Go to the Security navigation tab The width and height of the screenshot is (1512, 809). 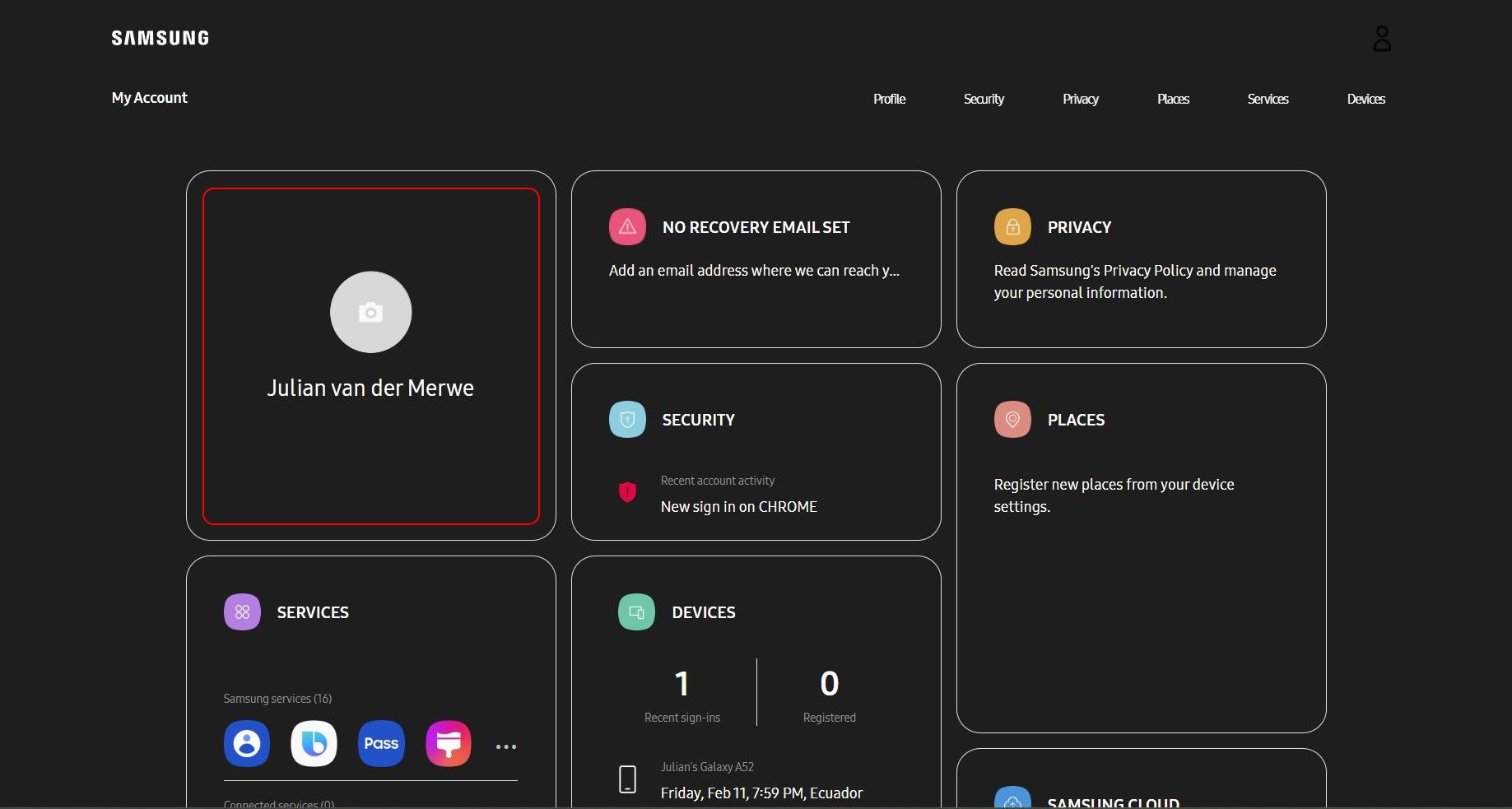tap(984, 99)
